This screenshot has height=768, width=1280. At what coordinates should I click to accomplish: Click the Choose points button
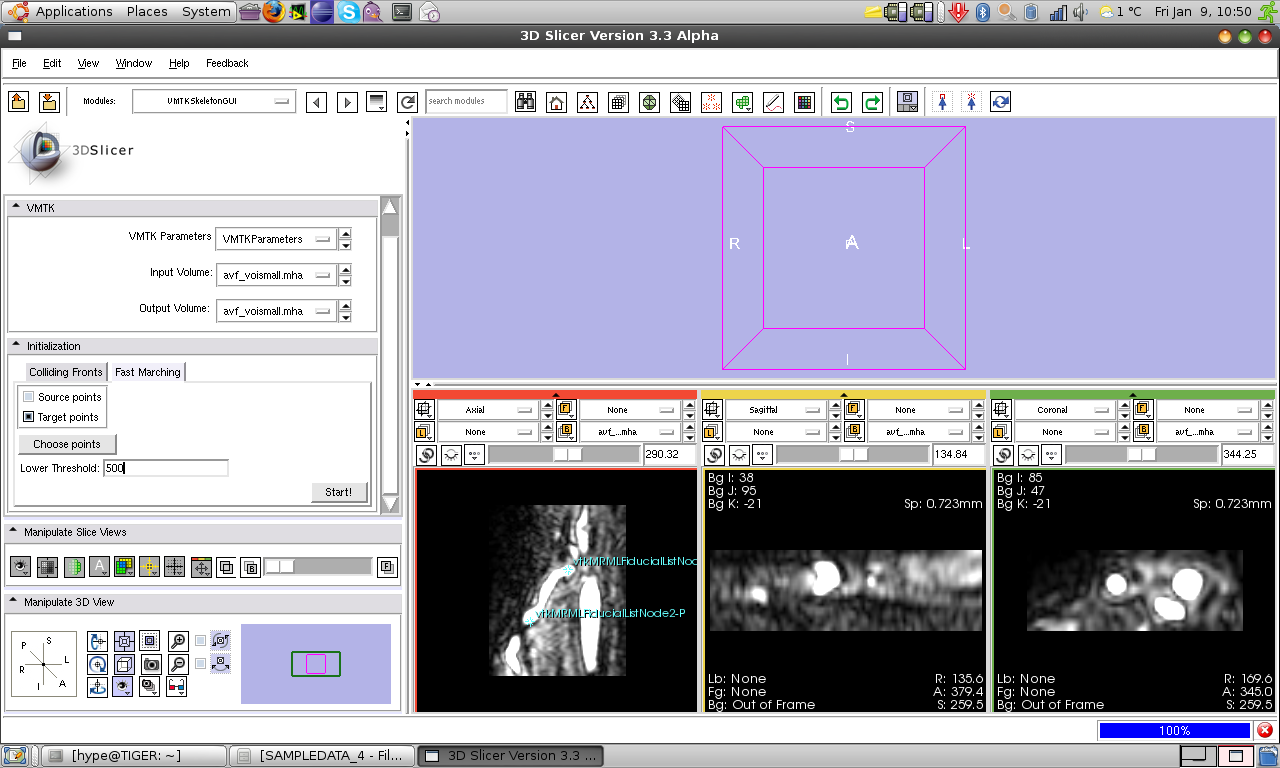[x=67, y=444]
